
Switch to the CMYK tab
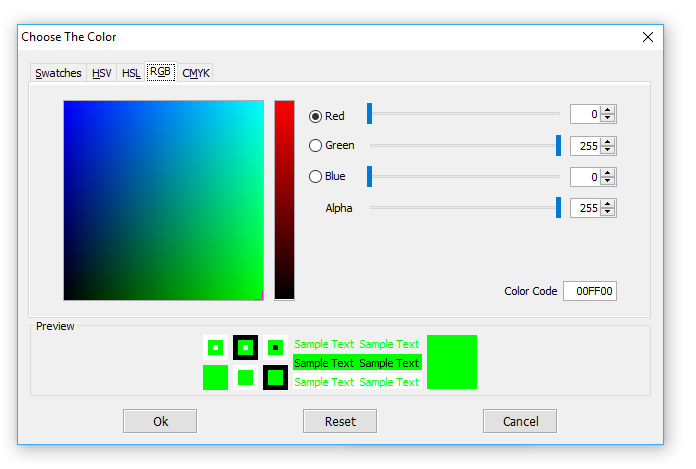click(x=196, y=73)
